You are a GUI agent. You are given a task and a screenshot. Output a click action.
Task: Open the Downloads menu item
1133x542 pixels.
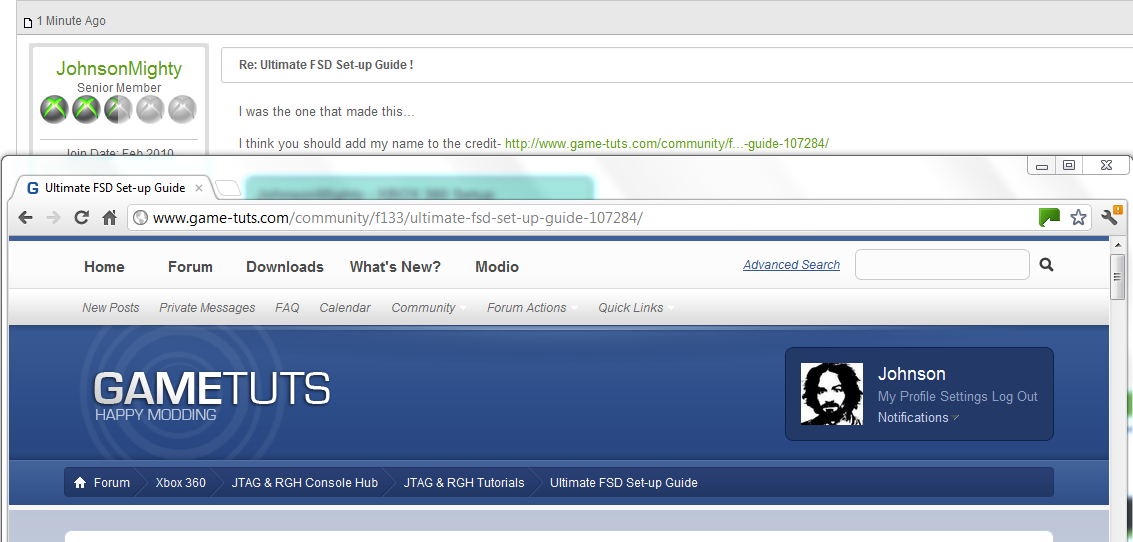285,267
